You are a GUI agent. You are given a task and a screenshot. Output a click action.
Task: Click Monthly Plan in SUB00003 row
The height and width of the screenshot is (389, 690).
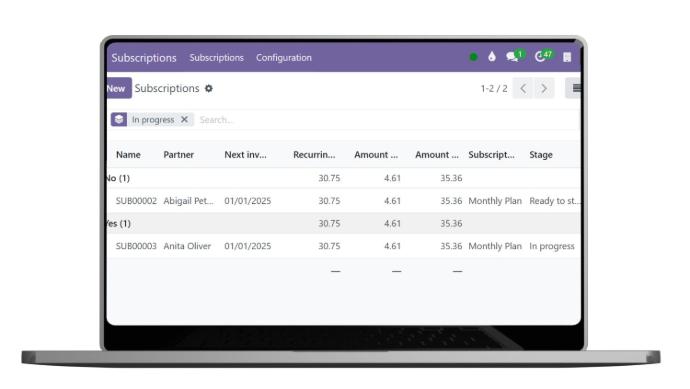tap(495, 246)
